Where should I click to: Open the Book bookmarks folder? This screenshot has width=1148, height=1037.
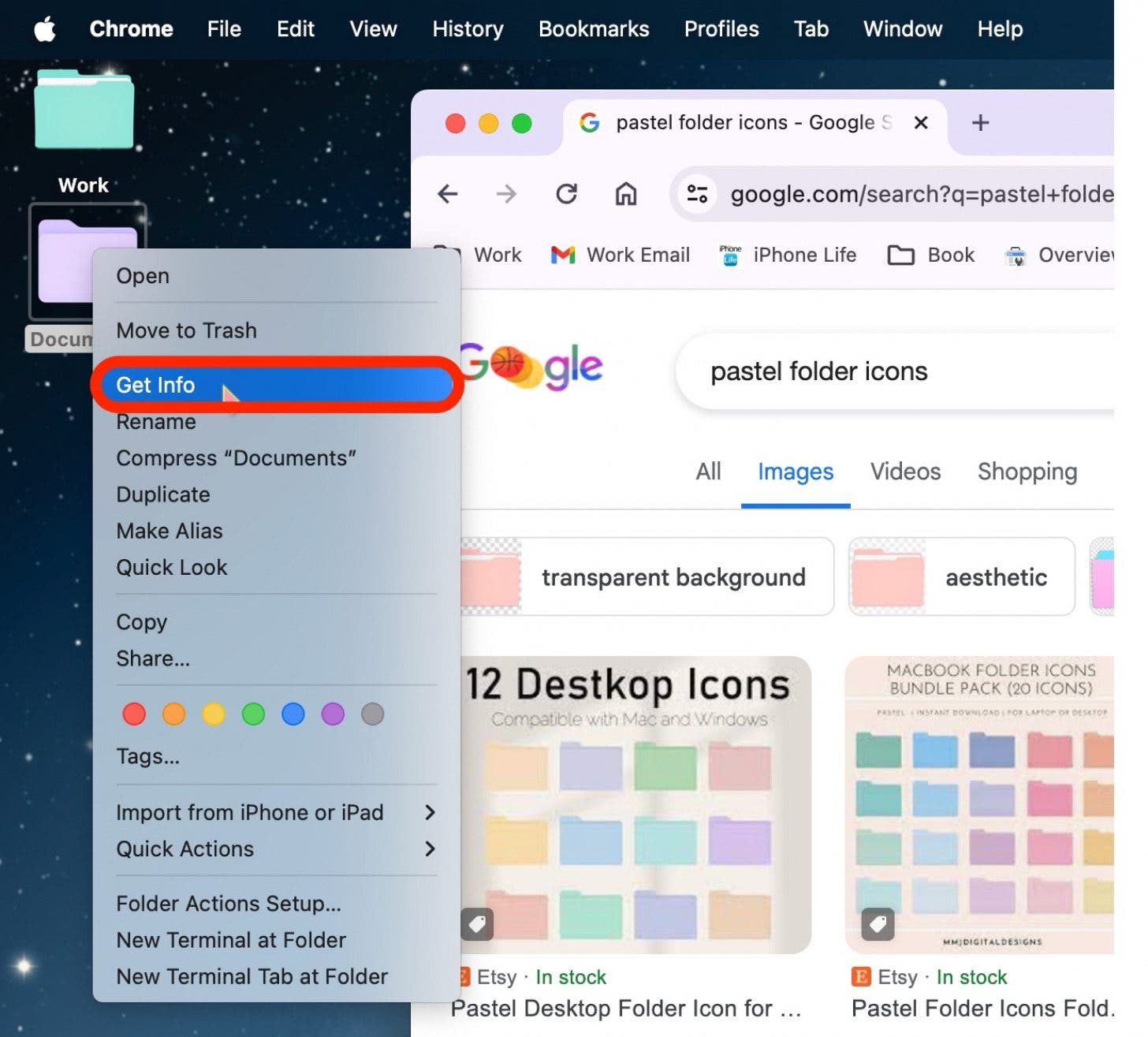(930, 255)
